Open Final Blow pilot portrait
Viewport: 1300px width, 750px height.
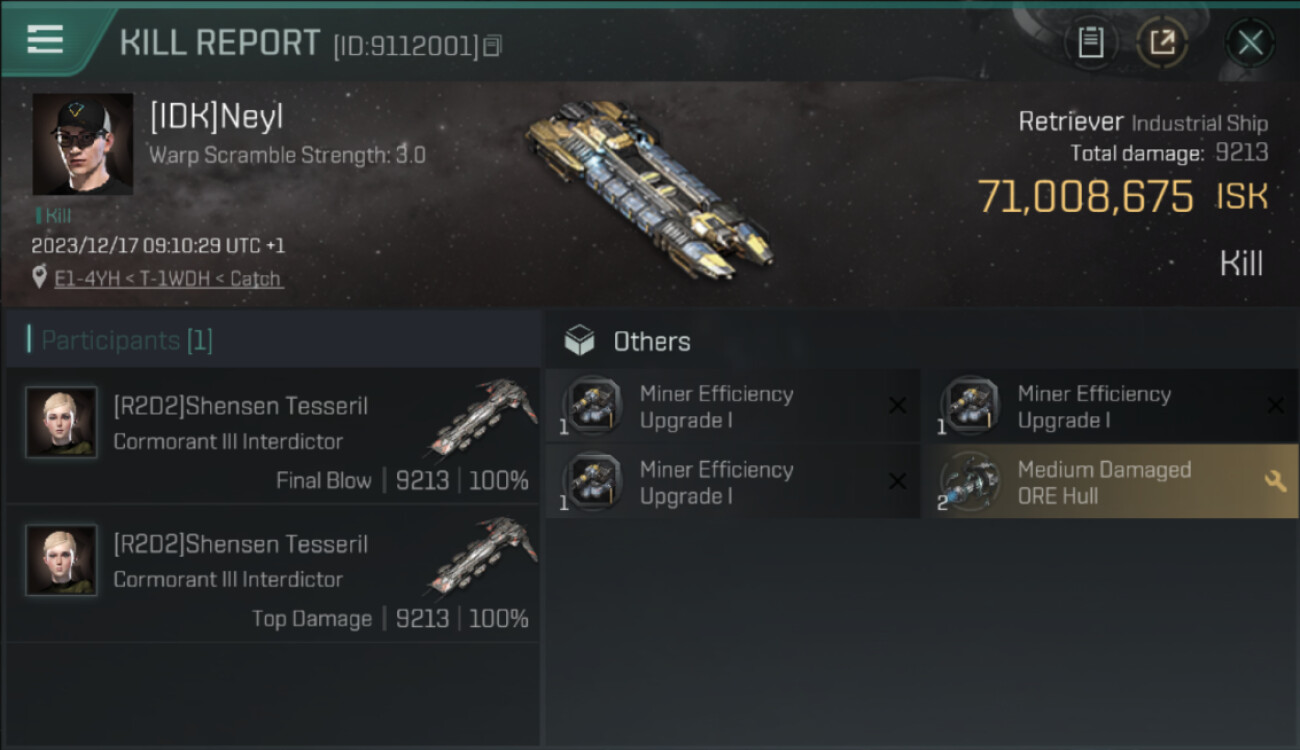pyautogui.click(x=62, y=422)
